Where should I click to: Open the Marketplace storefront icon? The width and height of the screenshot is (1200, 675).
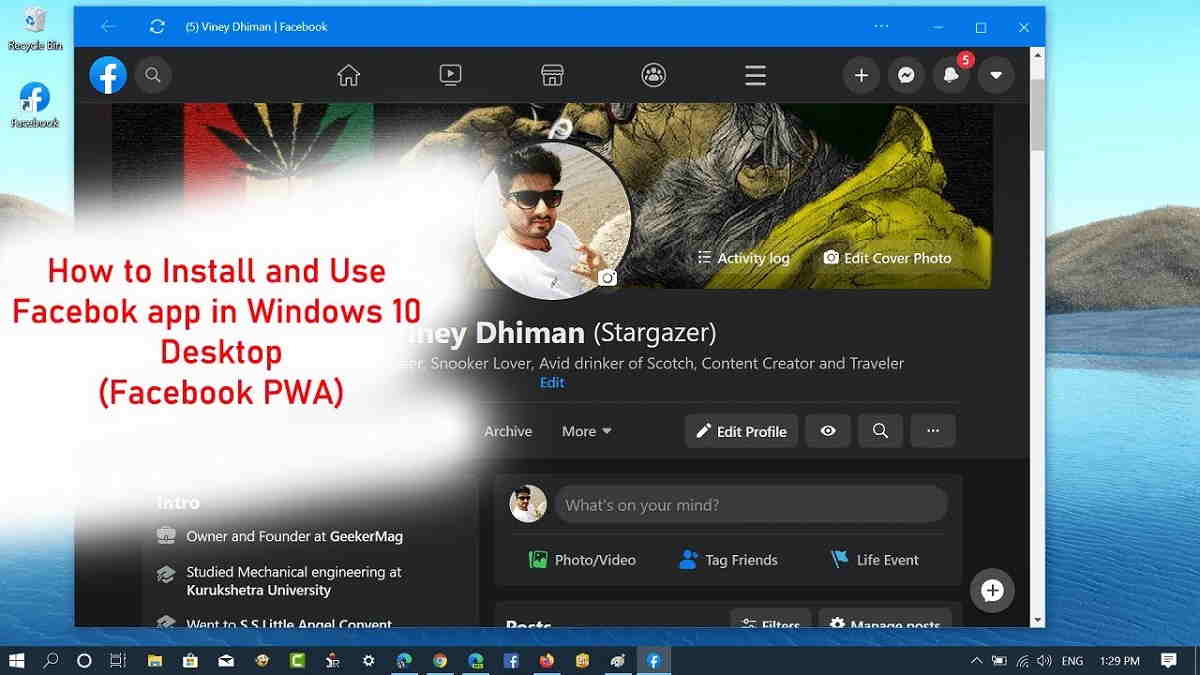(x=552, y=75)
